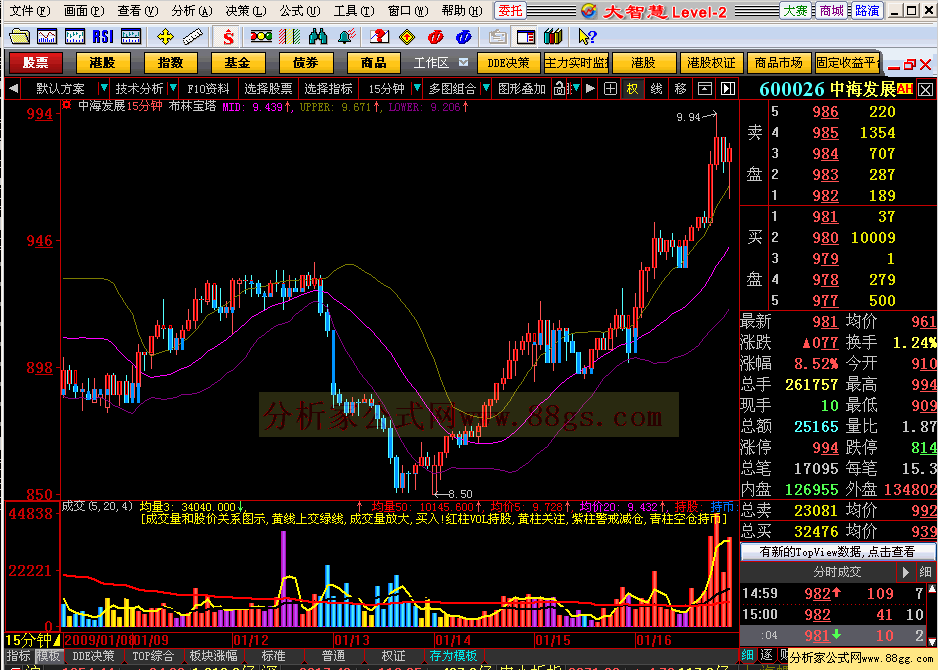938x670 pixels.
Task: Toggle the 移 shift button
Action: pos(680,89)
